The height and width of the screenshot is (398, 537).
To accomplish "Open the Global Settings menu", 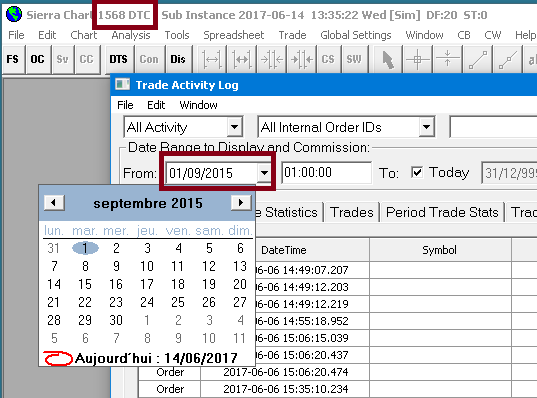I will tap(355, 35).
